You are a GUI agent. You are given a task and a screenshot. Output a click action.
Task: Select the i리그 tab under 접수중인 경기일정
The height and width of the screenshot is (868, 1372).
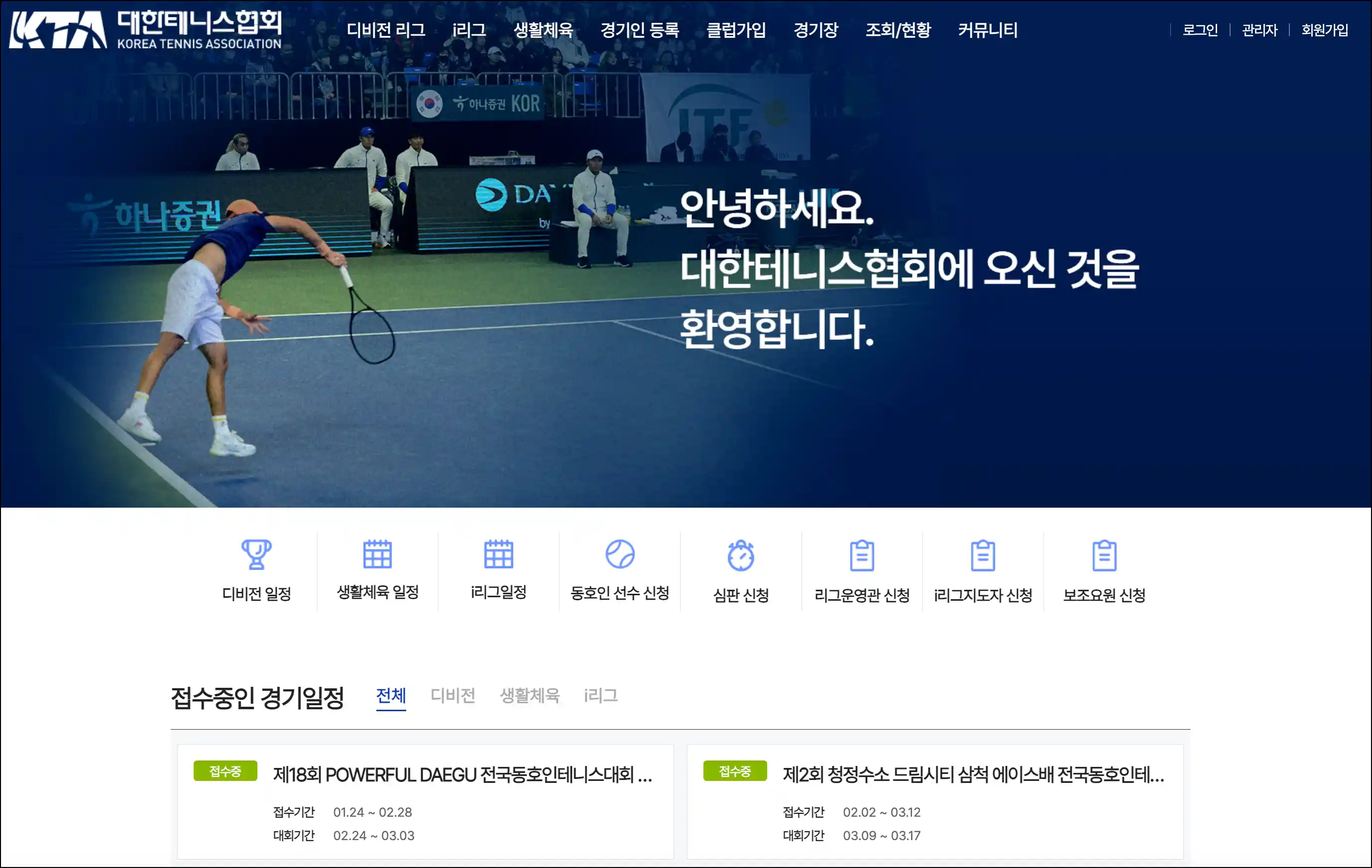(600, 695)
